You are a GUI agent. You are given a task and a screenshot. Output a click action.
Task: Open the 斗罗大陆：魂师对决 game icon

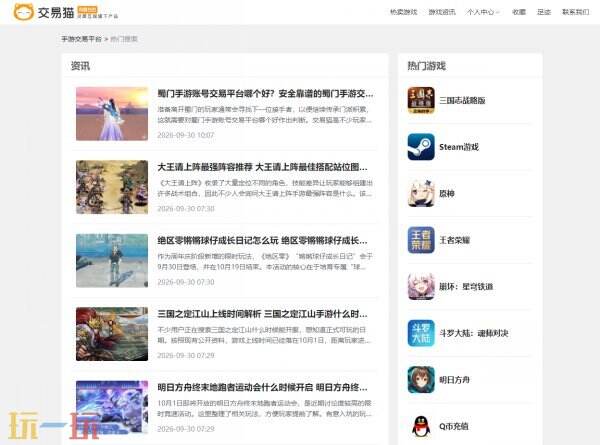421,333
